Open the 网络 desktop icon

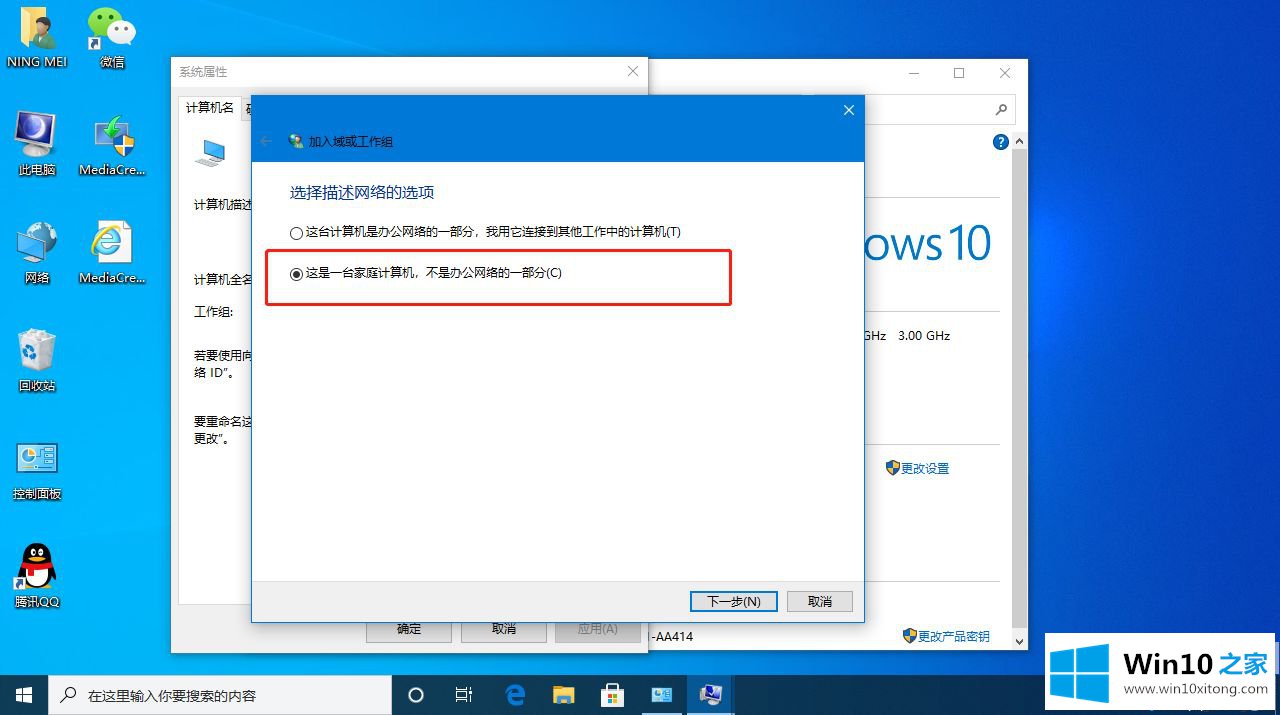(x=37, y=249)
